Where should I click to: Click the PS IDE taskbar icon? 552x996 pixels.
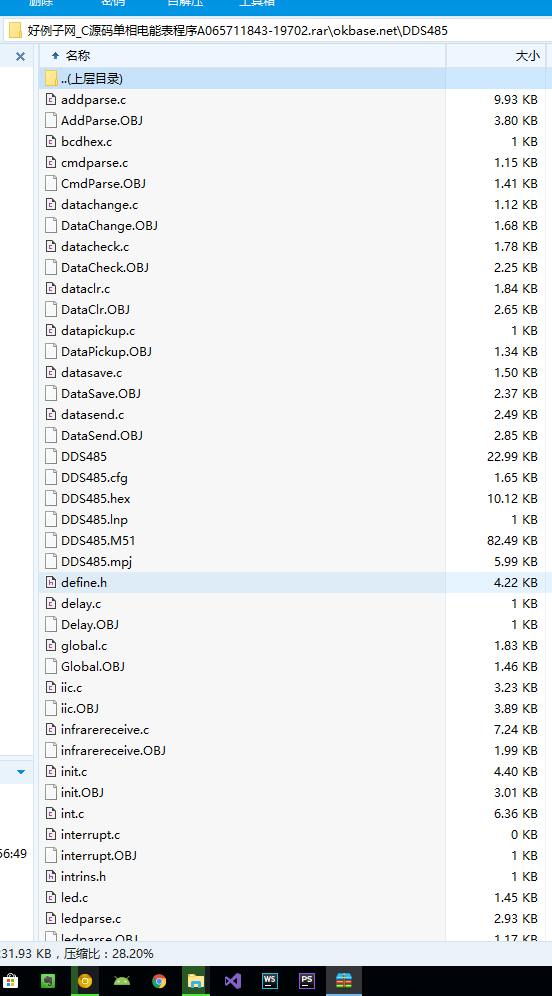point(307,981)
